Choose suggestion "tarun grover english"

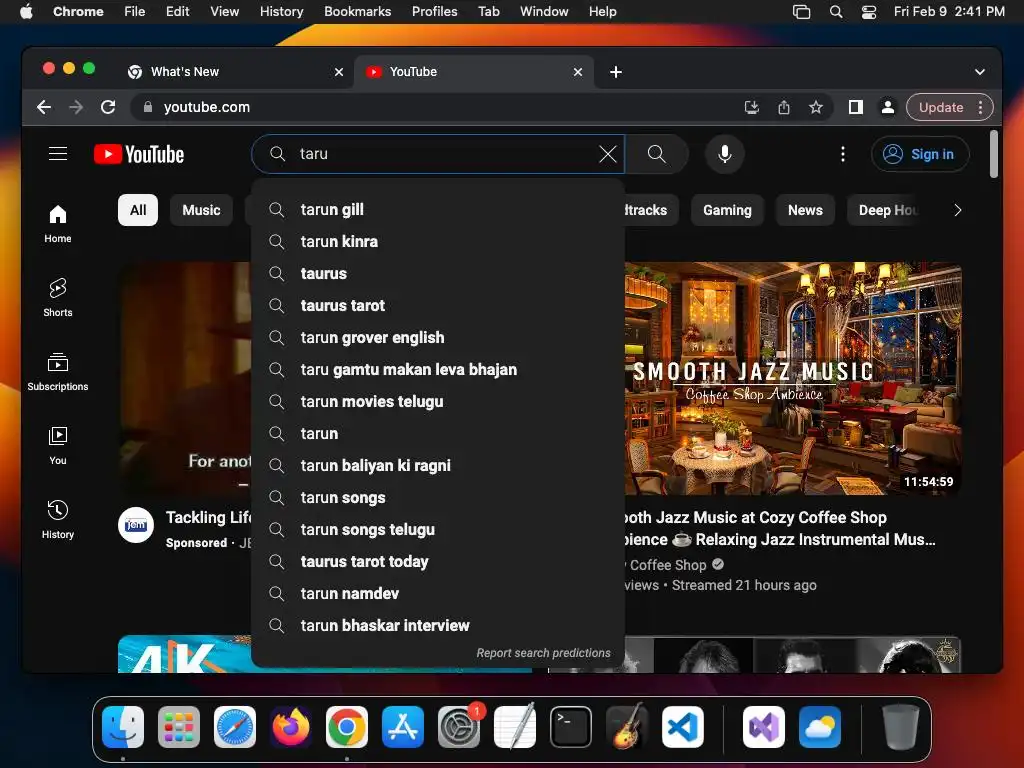point(438,338)
